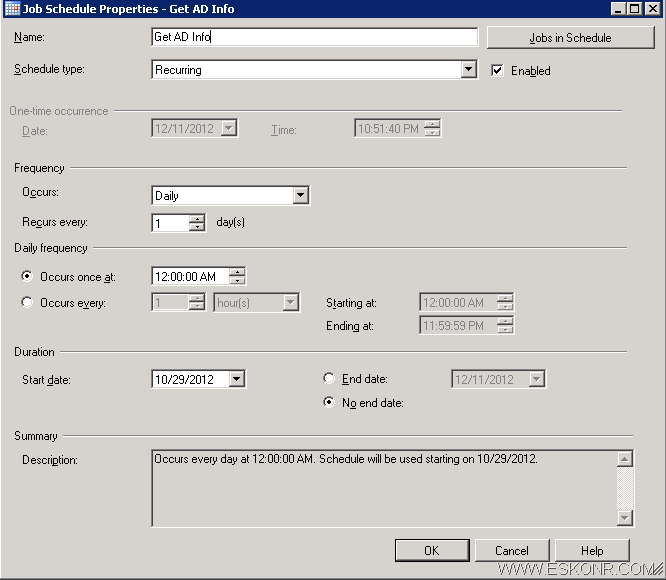This screenshot has width=666, height=580.
Task: Confirm with the OK button
Action: [432, 551]
